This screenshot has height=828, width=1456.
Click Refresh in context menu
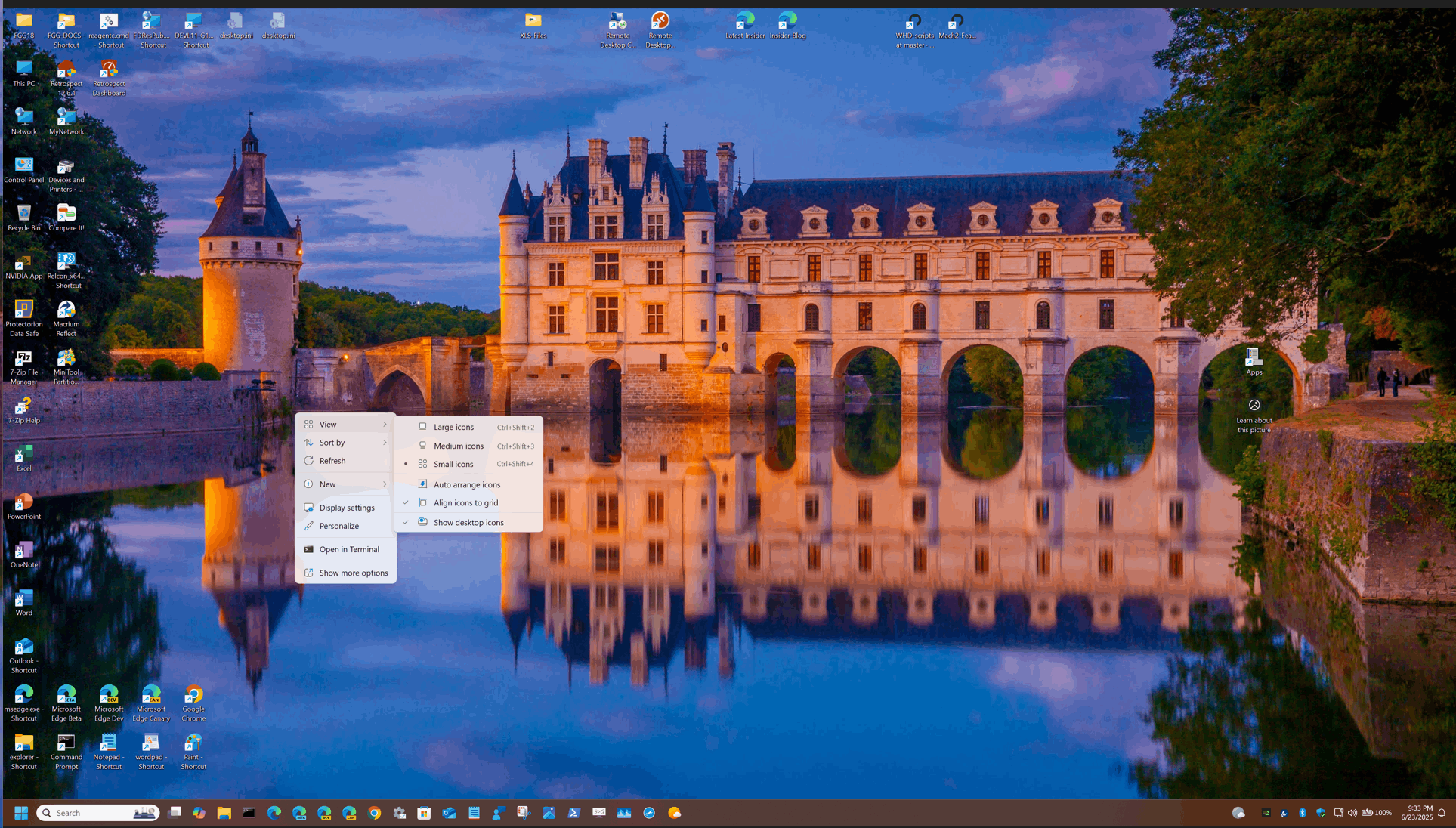tap(345, 461)
